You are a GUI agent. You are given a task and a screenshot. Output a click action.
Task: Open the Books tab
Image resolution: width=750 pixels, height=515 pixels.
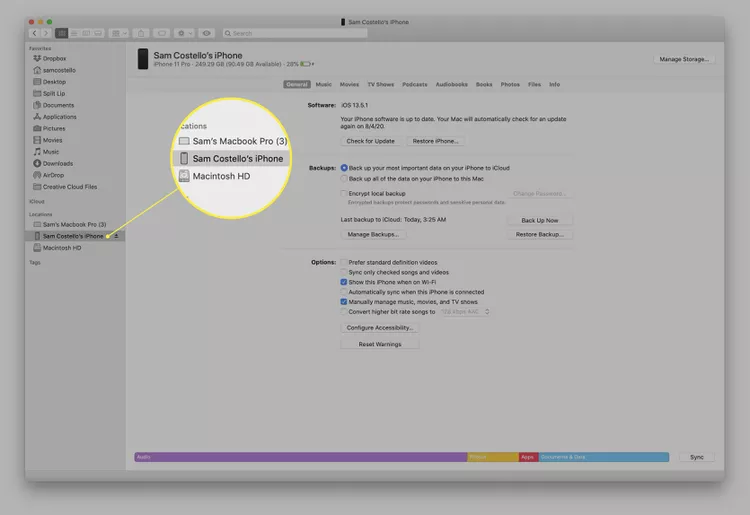tap(484, 84)
